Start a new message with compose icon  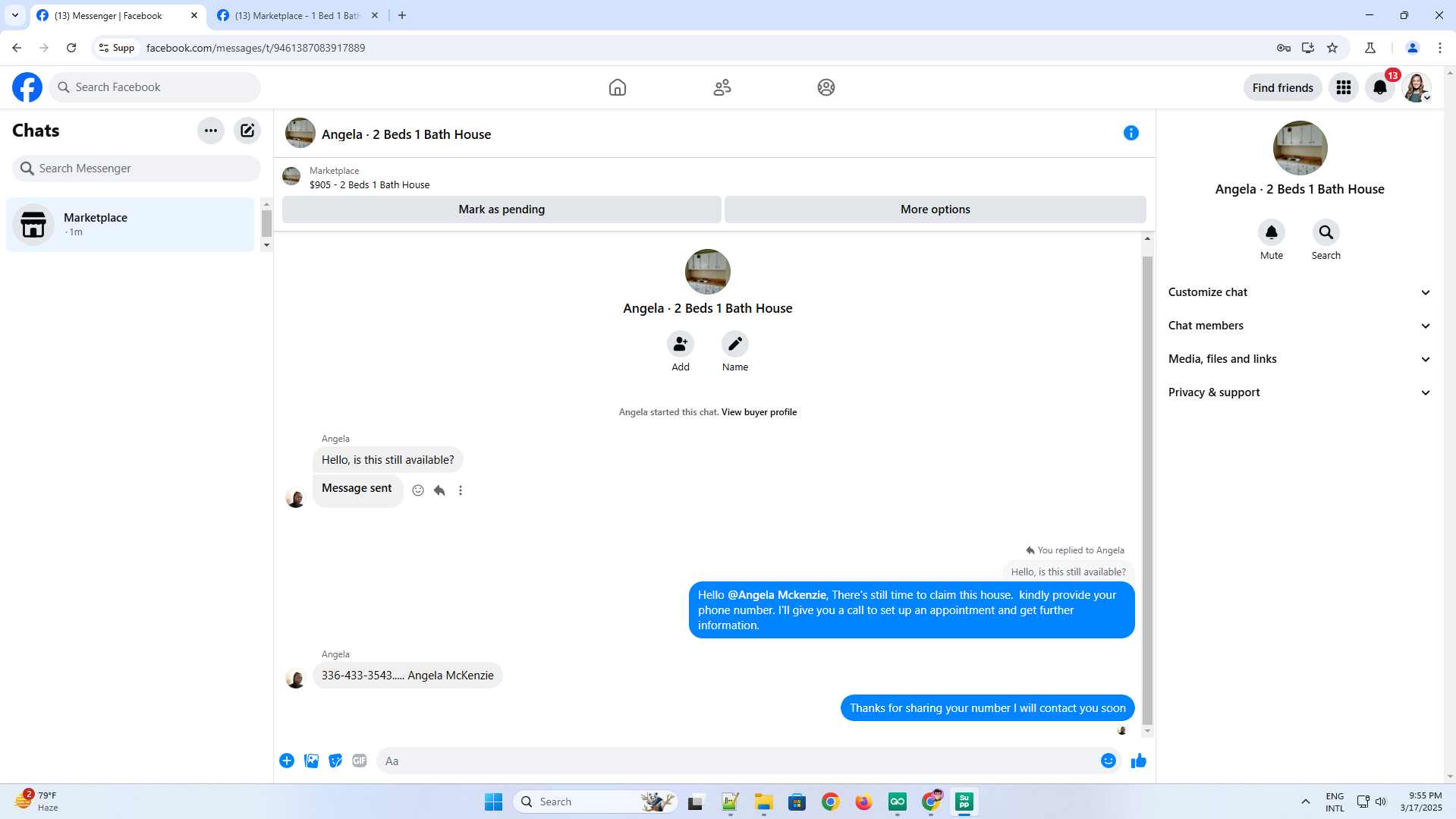click(247, 131)
